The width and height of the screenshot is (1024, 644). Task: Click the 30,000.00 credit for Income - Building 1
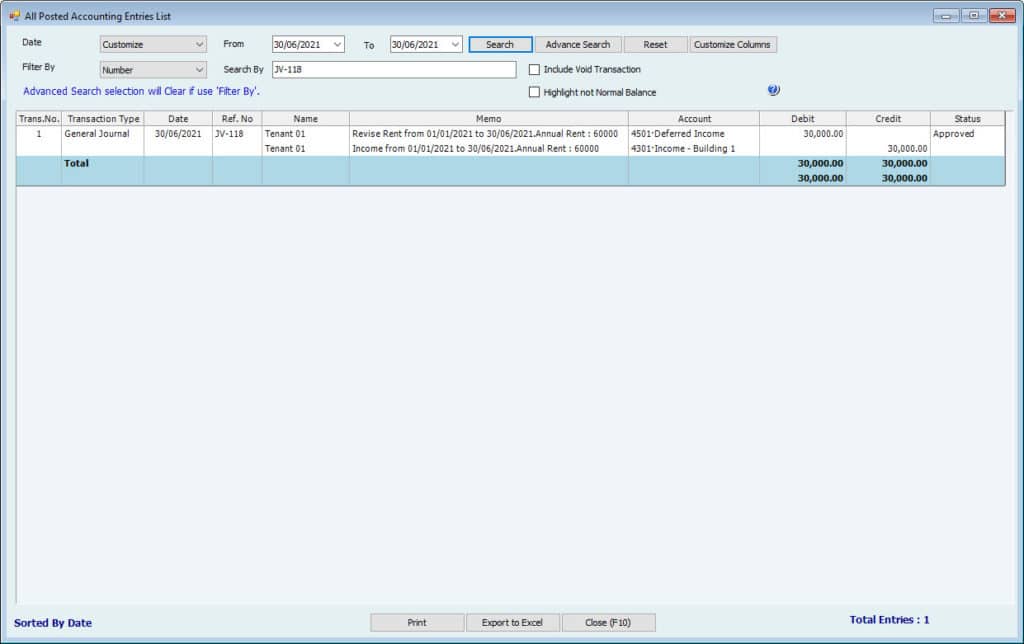click(x=888, y=149)
